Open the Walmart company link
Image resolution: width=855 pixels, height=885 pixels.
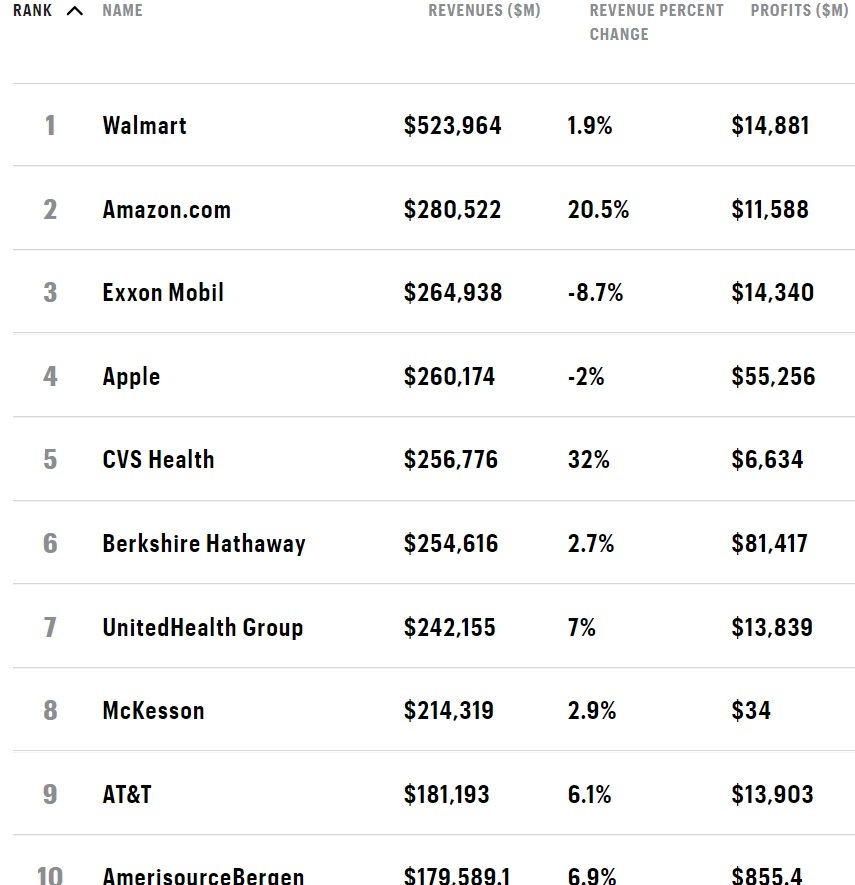pyautogui.click(x=144, y=126)
